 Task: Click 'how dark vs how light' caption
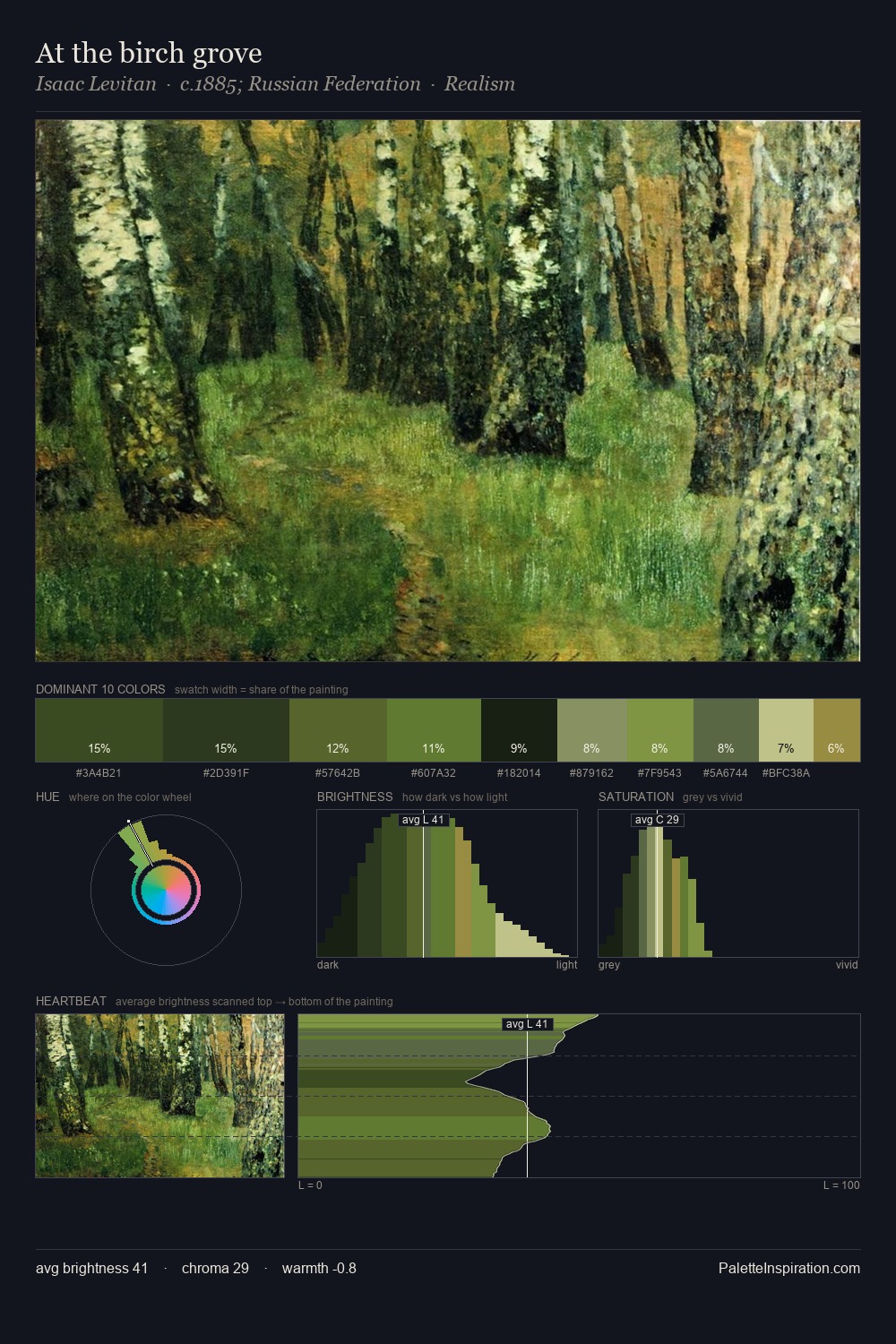pos(455,797)
